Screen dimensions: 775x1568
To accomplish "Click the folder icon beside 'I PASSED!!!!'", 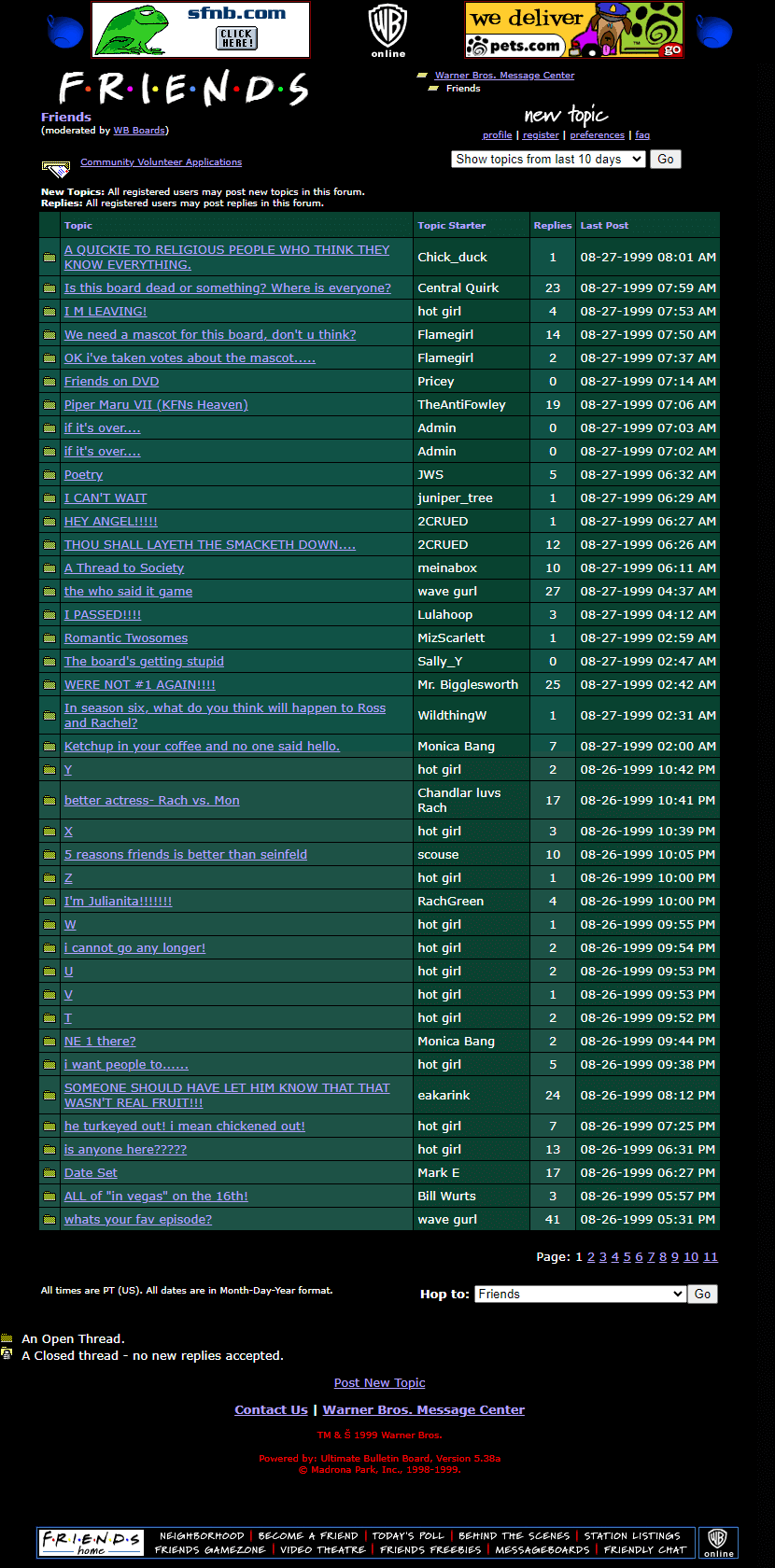I will (x=49, y=615).
